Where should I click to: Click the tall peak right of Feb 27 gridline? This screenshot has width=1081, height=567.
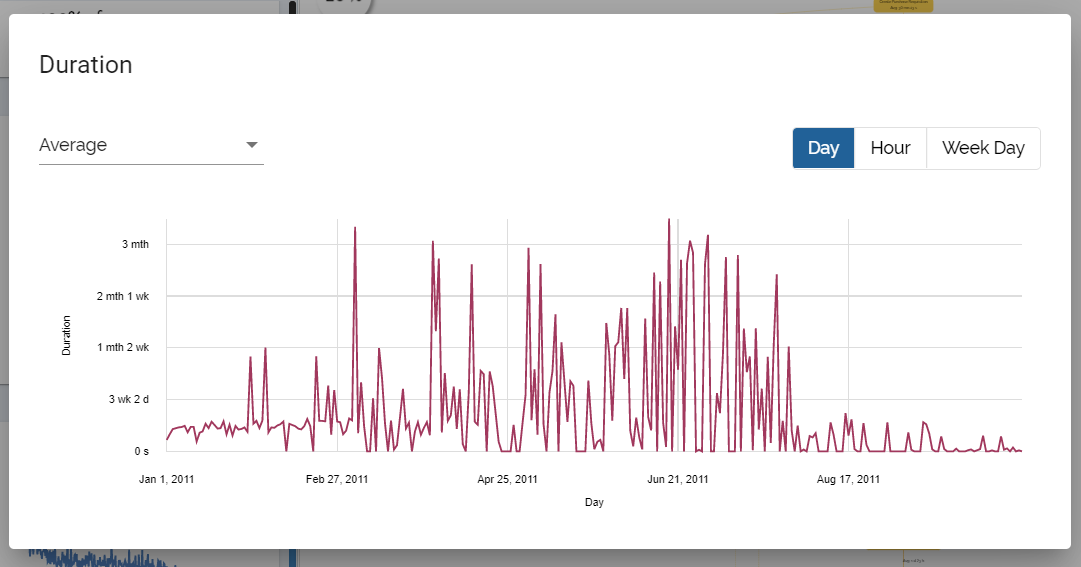click(355, 229)
